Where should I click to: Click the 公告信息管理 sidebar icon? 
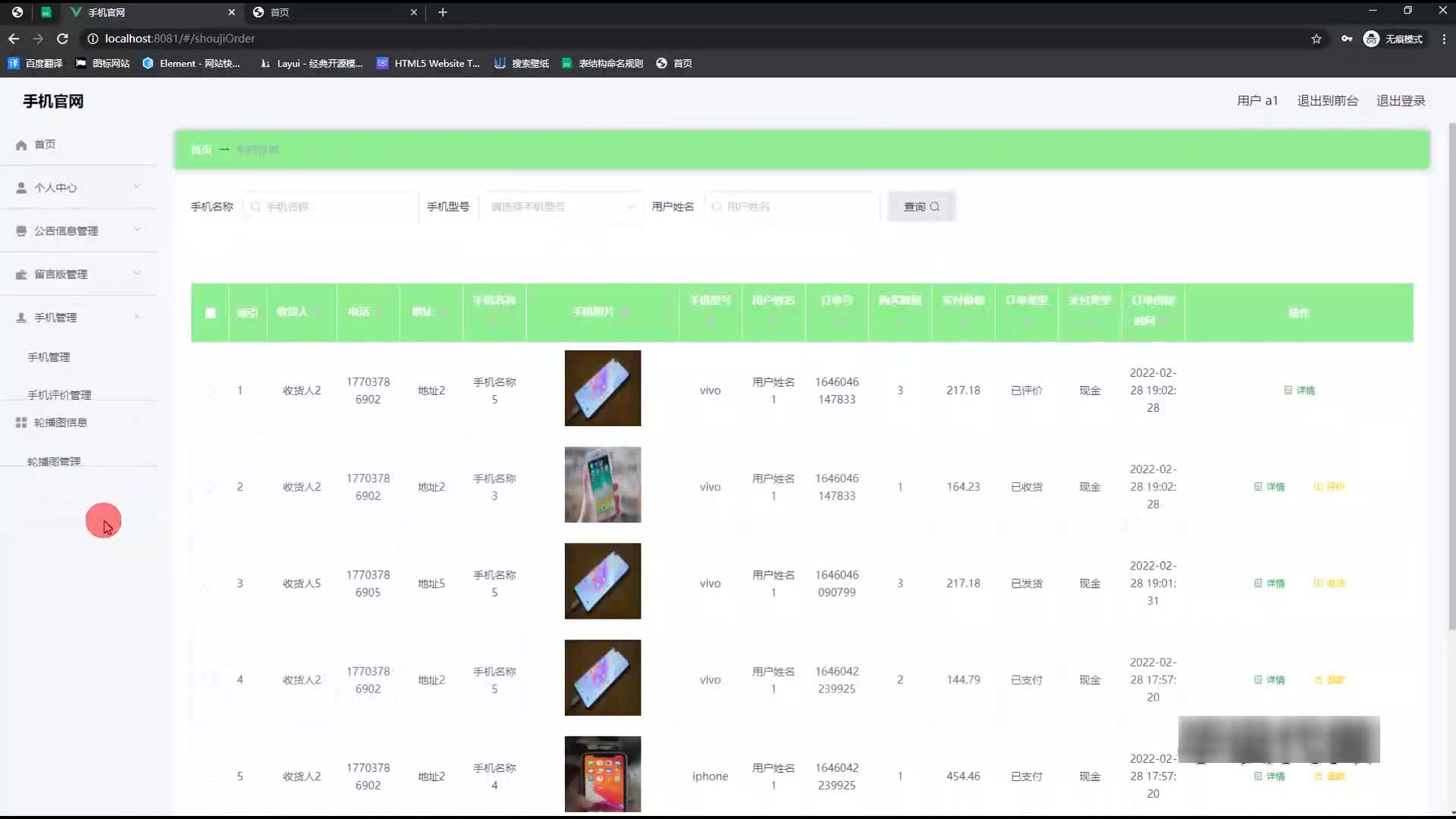(x=21, y=231)
